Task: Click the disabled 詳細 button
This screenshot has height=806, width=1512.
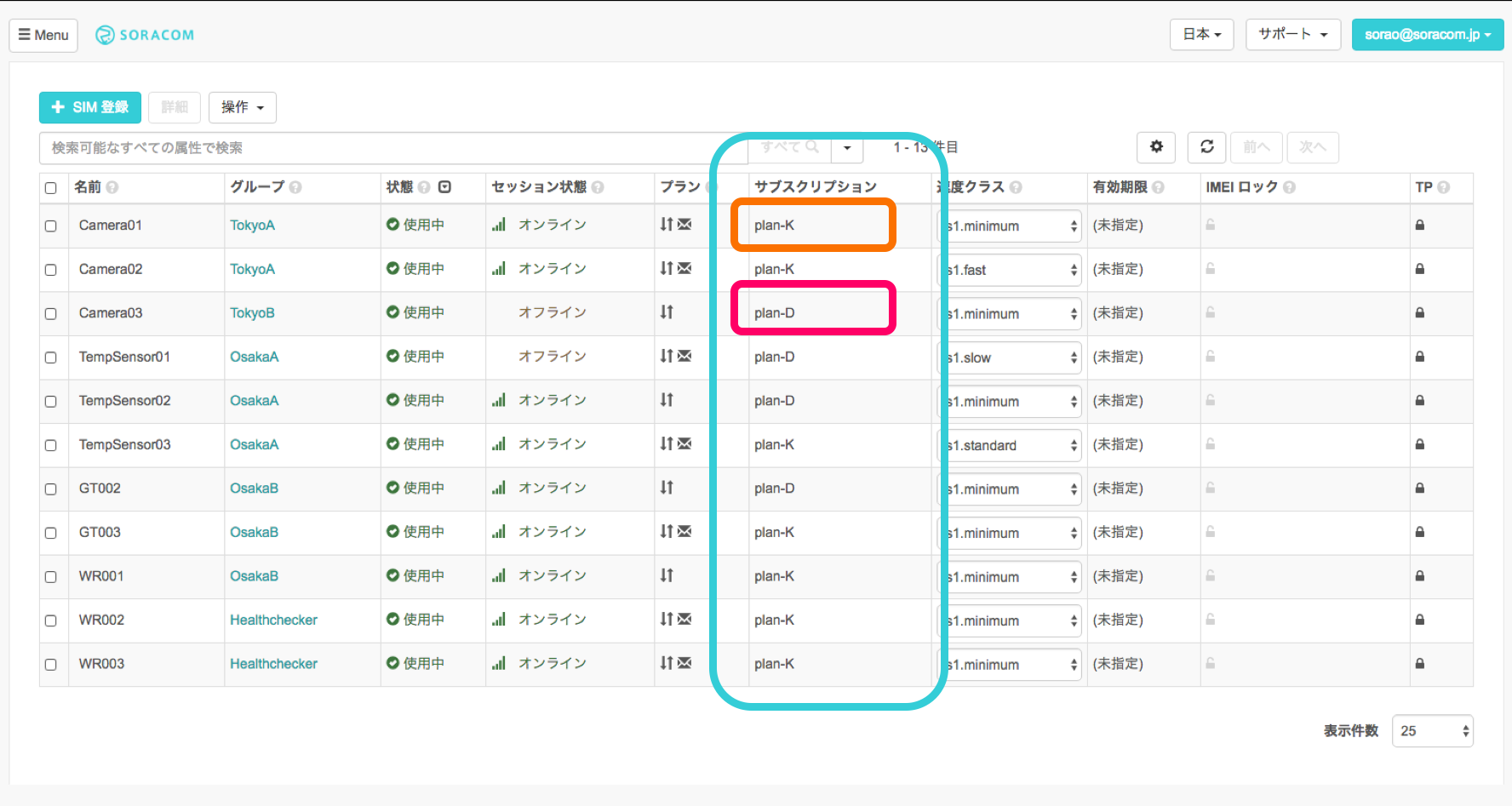Action: tap(175, 107)
